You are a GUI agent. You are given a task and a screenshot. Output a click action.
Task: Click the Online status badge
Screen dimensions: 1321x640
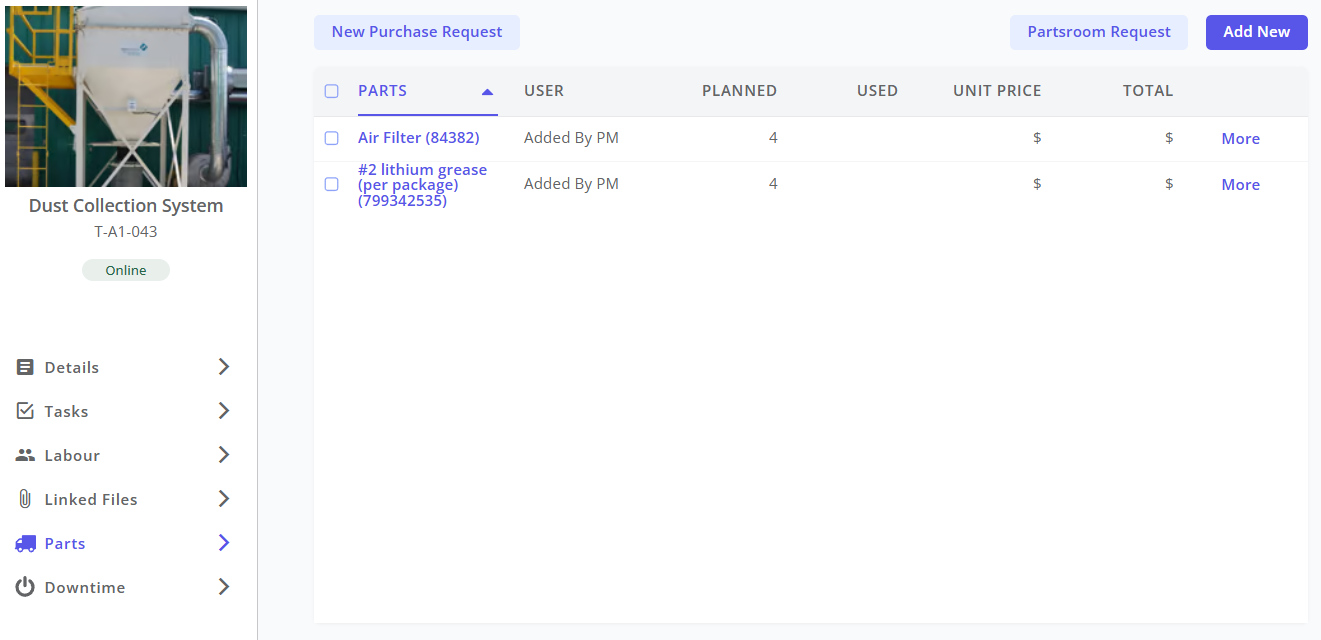(x=126, y=270)
